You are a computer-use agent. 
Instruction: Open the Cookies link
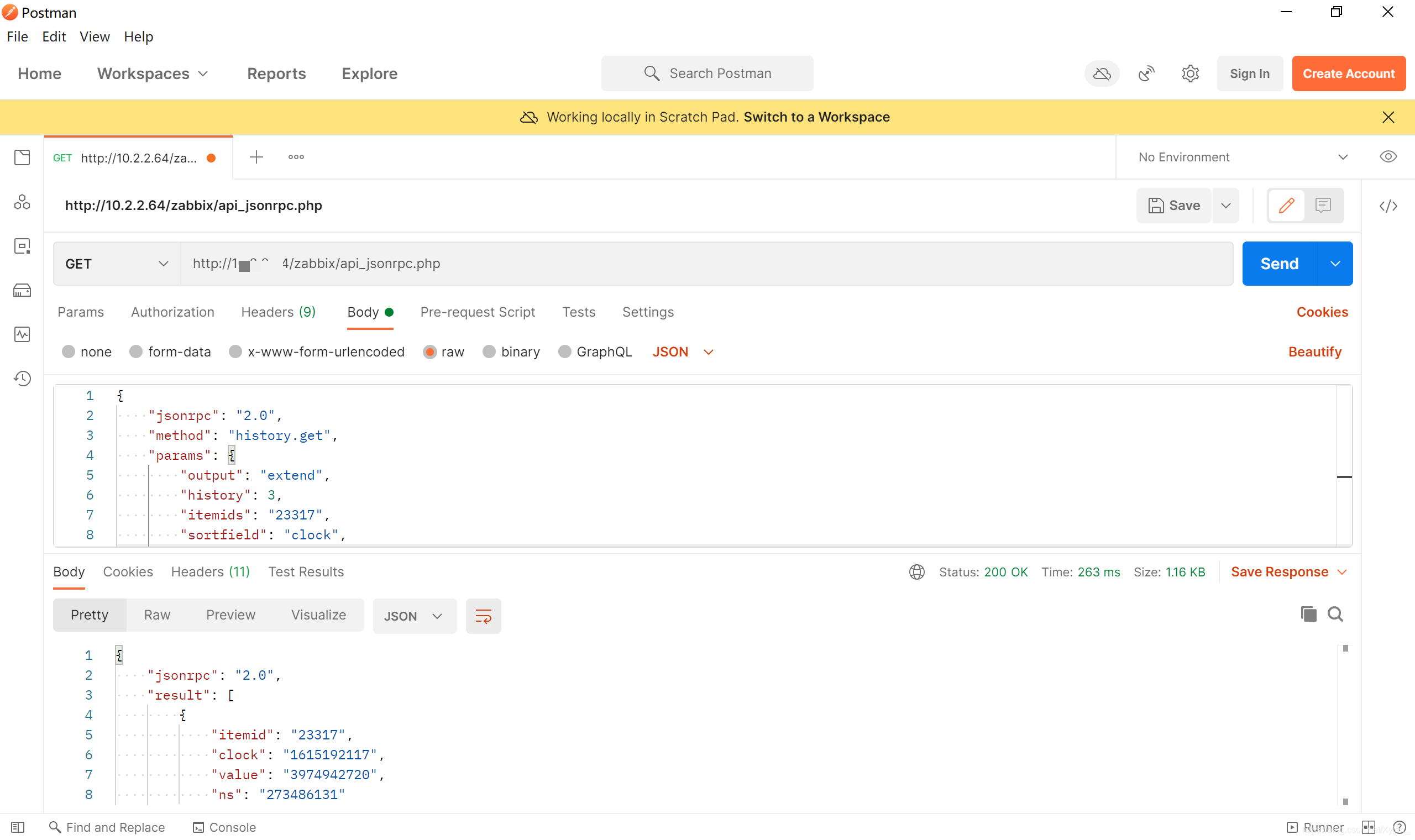coord(1322,312)
